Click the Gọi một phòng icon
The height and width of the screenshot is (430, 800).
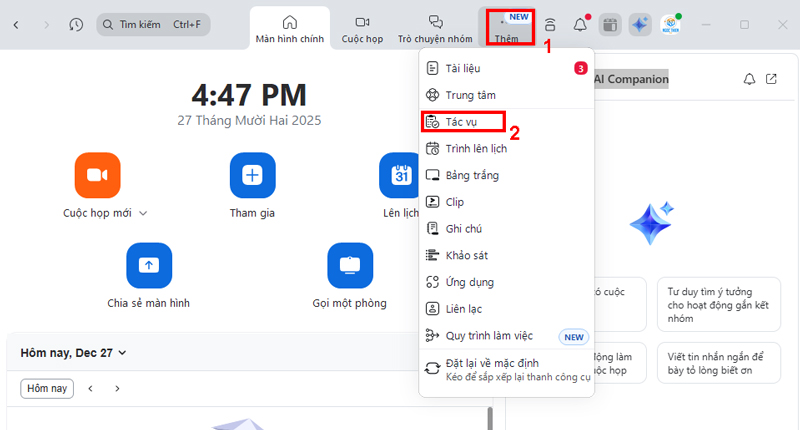click(350, 265)
